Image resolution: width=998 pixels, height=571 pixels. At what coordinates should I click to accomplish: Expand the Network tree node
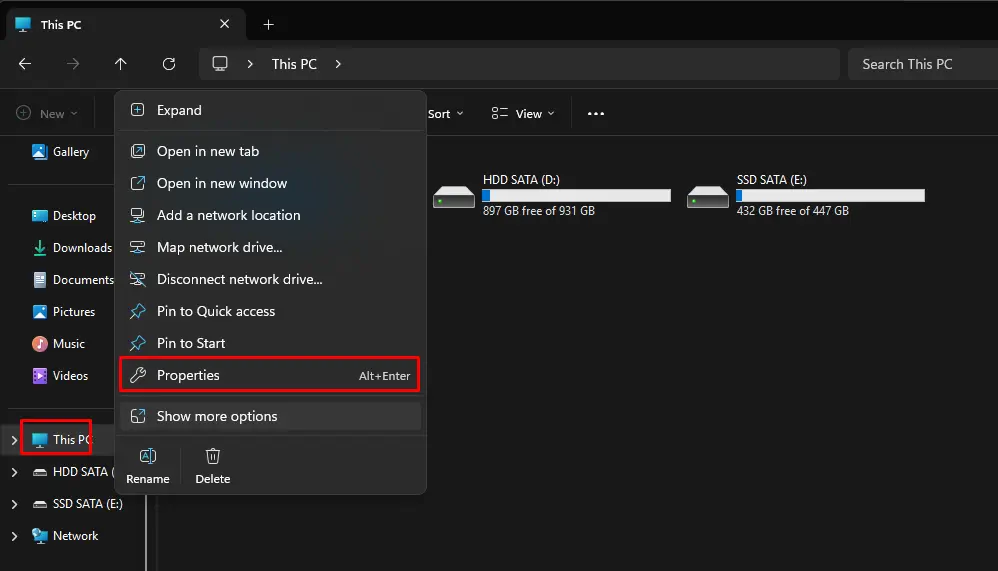[x=14, y=536]
